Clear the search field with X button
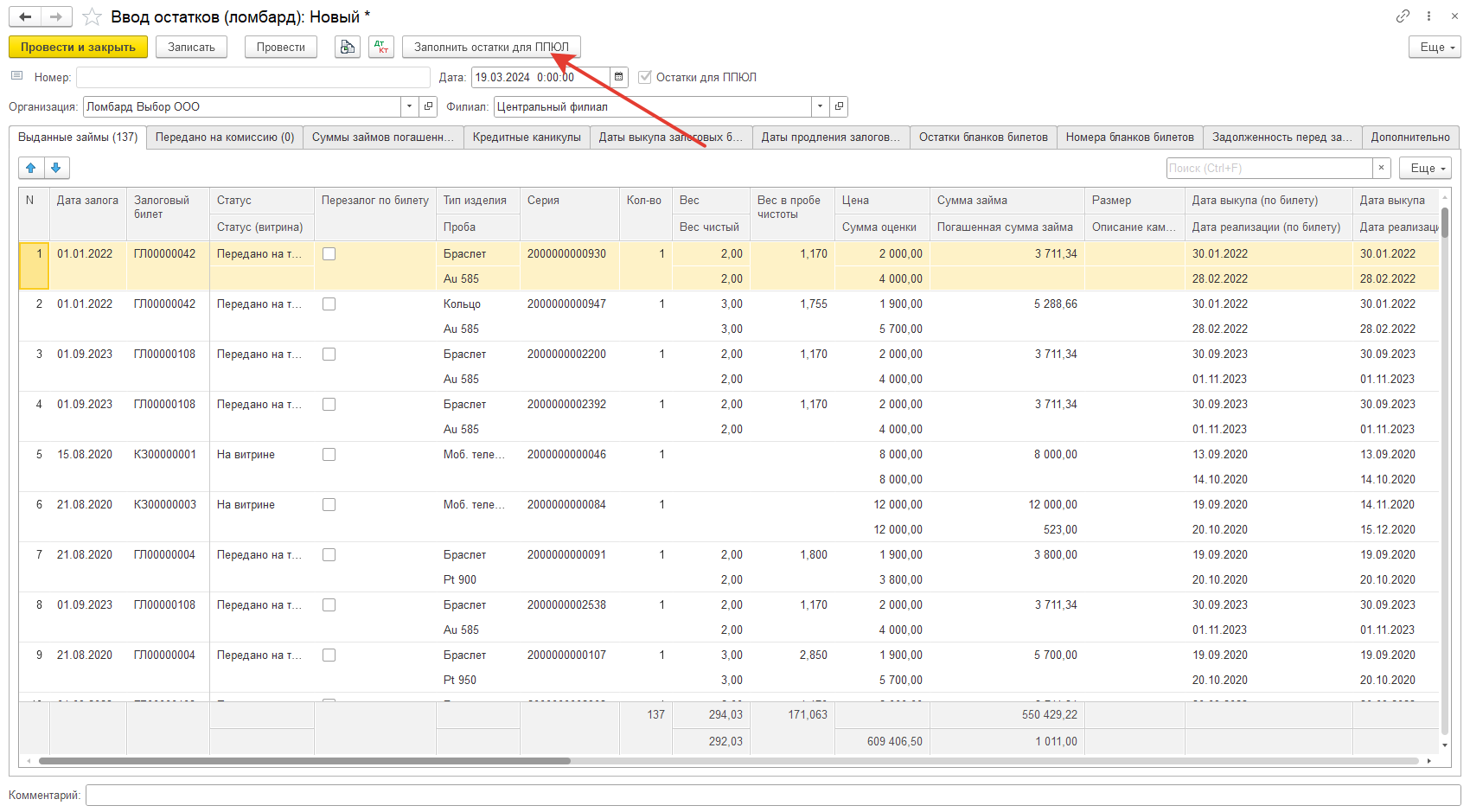The width and height of the screenshot is (1470, 812). click(1382, 168)
